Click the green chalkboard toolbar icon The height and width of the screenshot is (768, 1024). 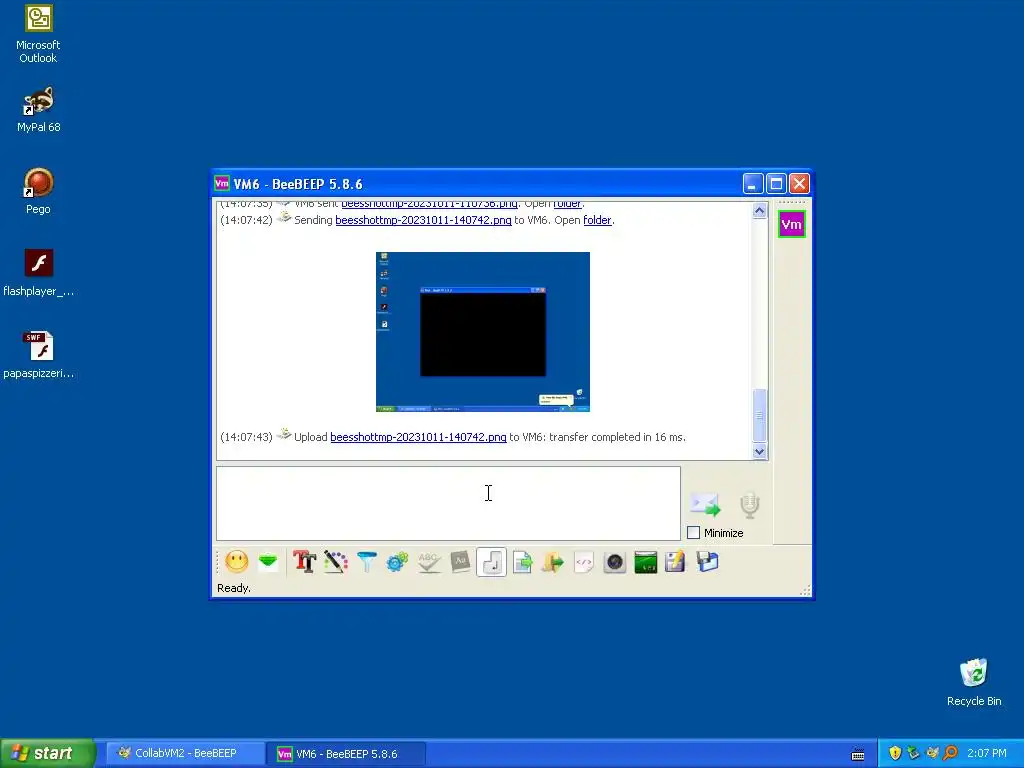[645, 562]
